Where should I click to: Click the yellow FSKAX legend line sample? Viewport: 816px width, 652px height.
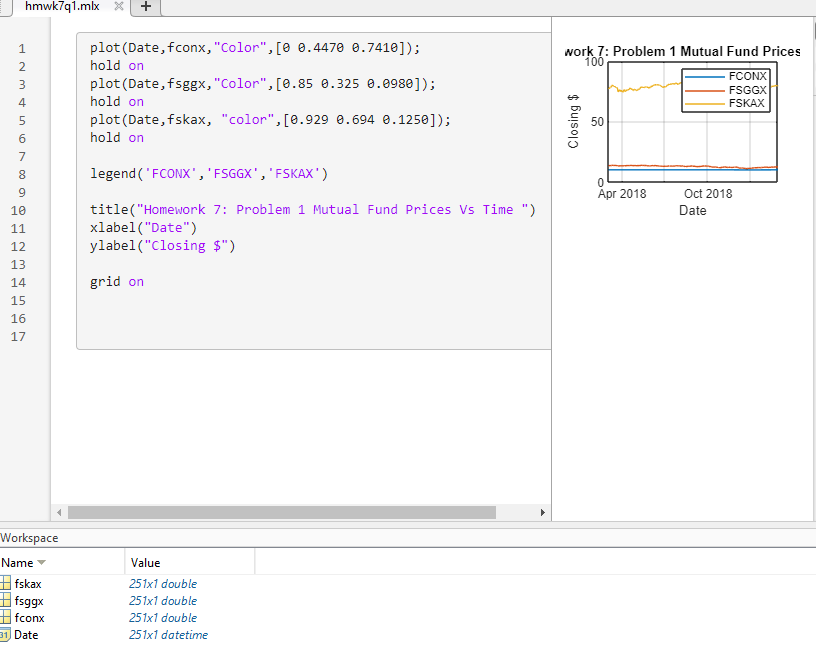coord(705,104)
